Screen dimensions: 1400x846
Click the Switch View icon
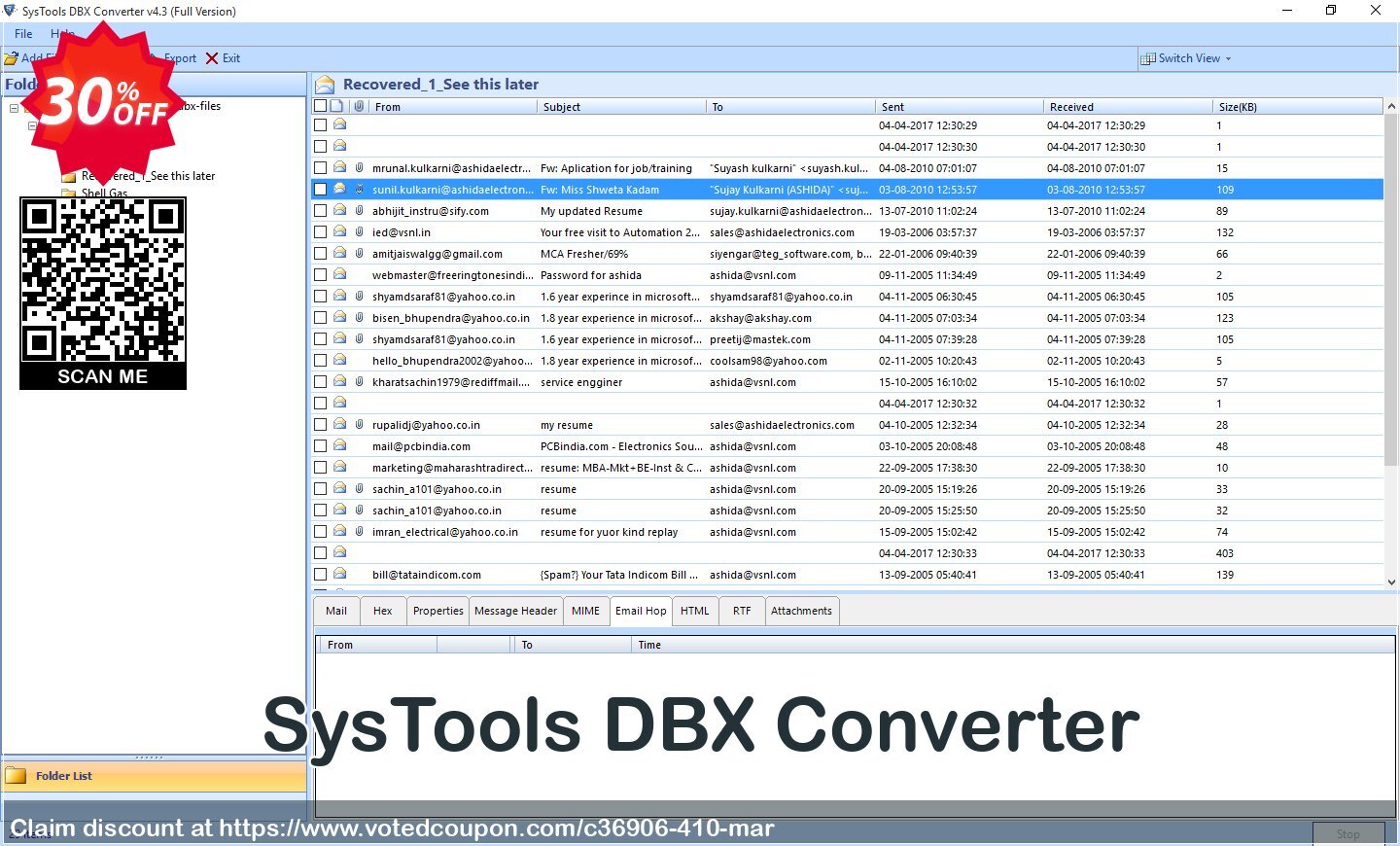point(1148,58)
